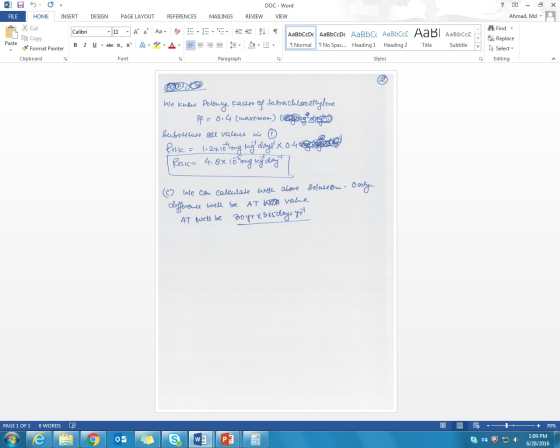Click the Redo icon in title bar
The width and height of the screenshot is (560, 448).
coord(50,5)
